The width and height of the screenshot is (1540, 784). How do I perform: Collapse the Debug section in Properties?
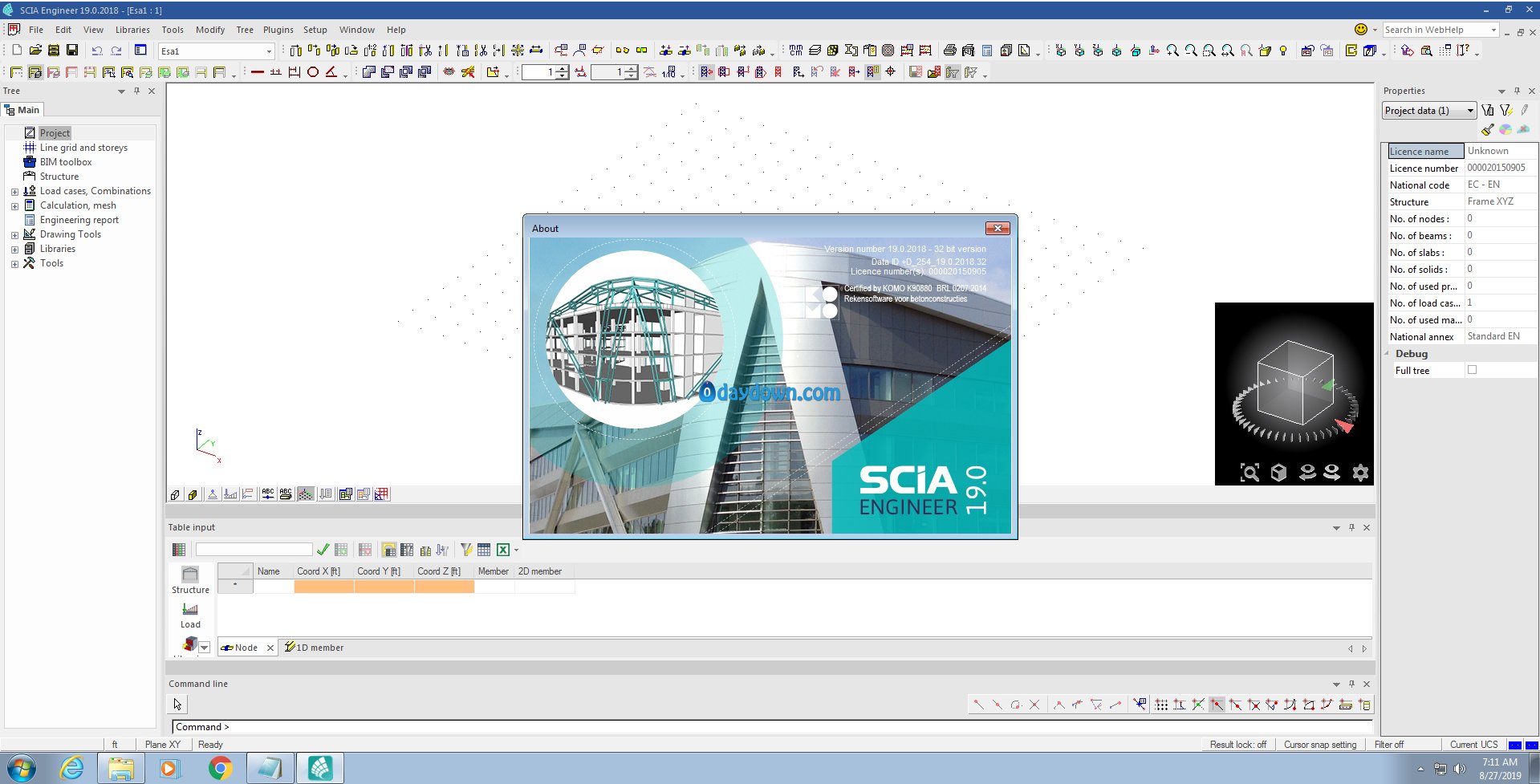[x=1387, y=353]
